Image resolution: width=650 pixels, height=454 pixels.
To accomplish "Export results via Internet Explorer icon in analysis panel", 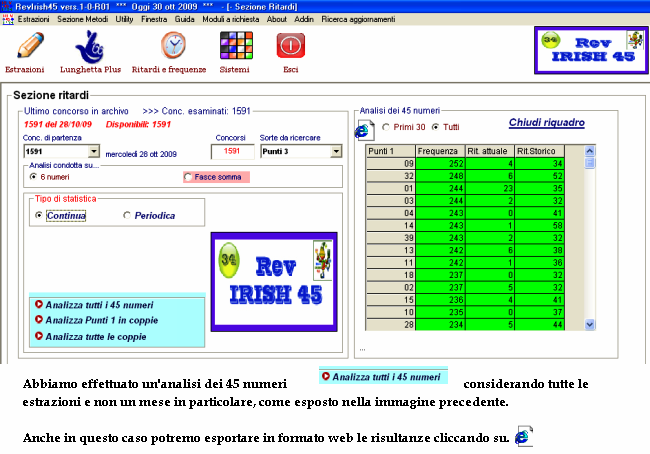I will click(365, 130).
